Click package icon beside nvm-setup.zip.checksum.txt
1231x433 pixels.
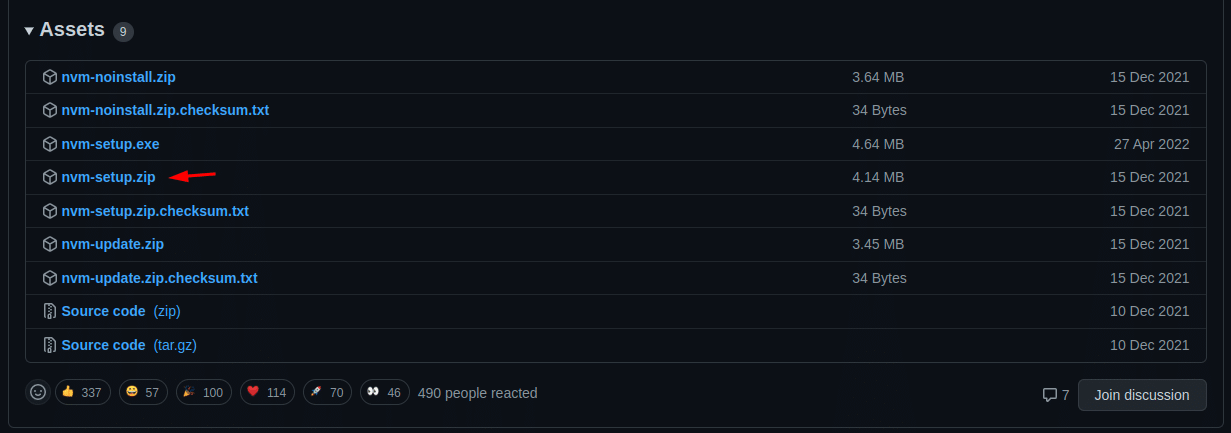pos(50,211)
